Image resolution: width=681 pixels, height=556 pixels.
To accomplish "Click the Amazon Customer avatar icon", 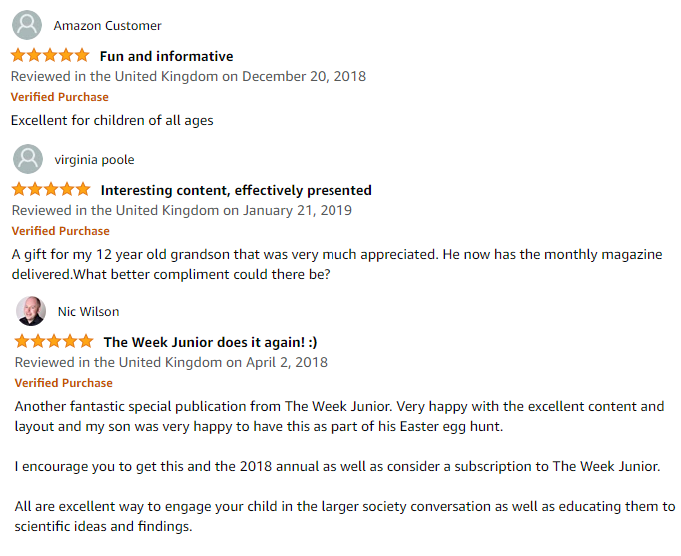I will click(x=27, y=25).
